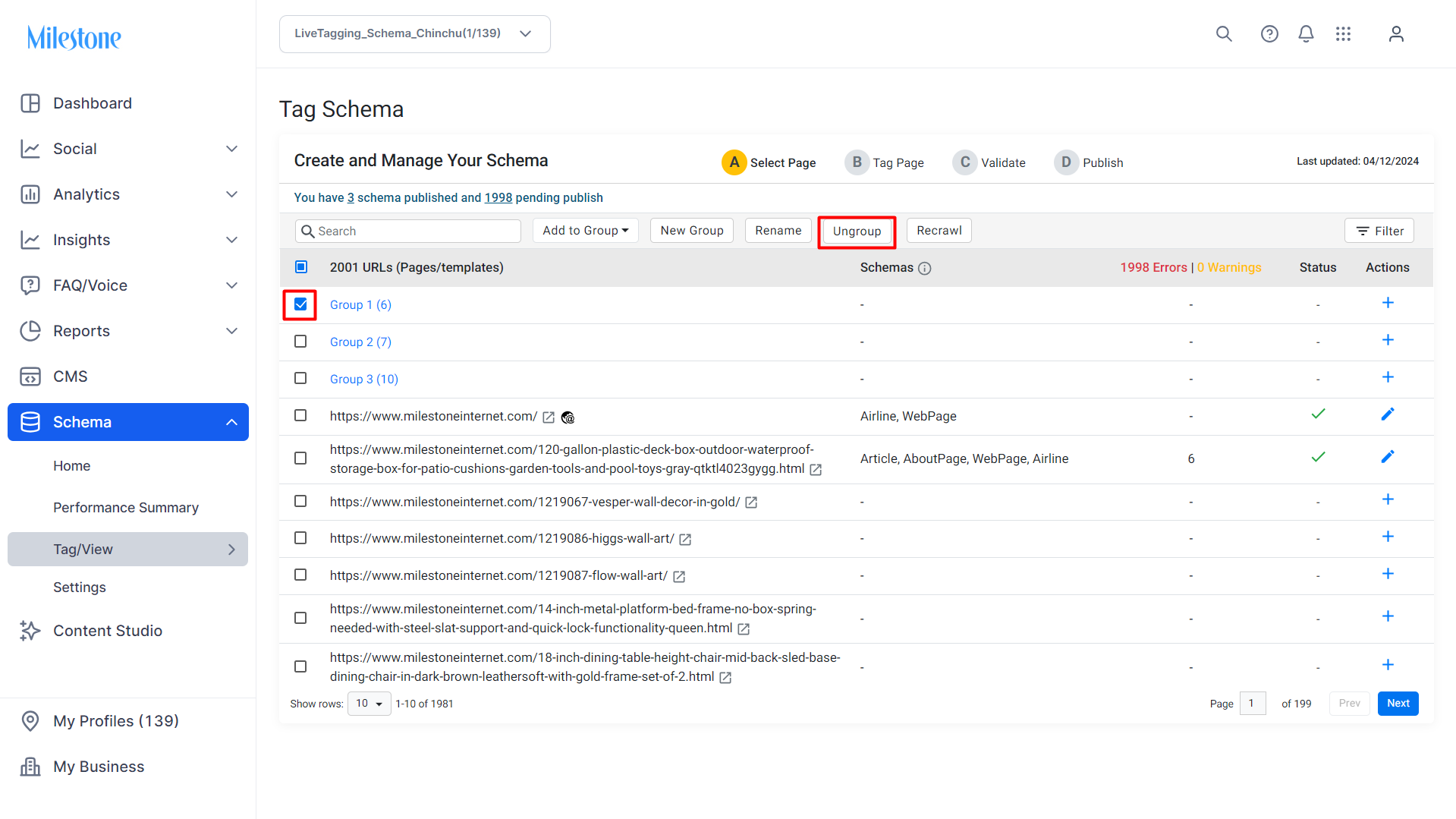1456x819 pixels.
Task: Click plus icon for Group 3 row
Action: (x=1388, y=377)
